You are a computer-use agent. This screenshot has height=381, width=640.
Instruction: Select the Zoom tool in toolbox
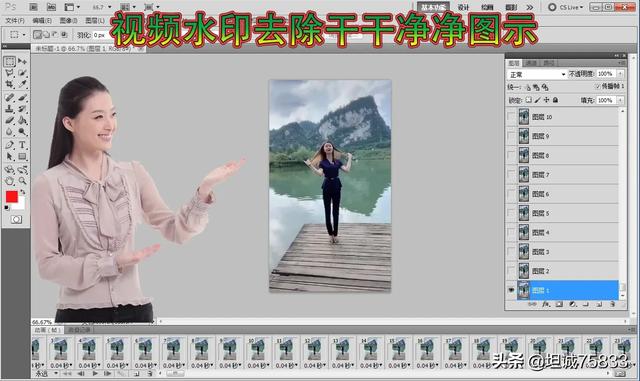click(22, 180)
